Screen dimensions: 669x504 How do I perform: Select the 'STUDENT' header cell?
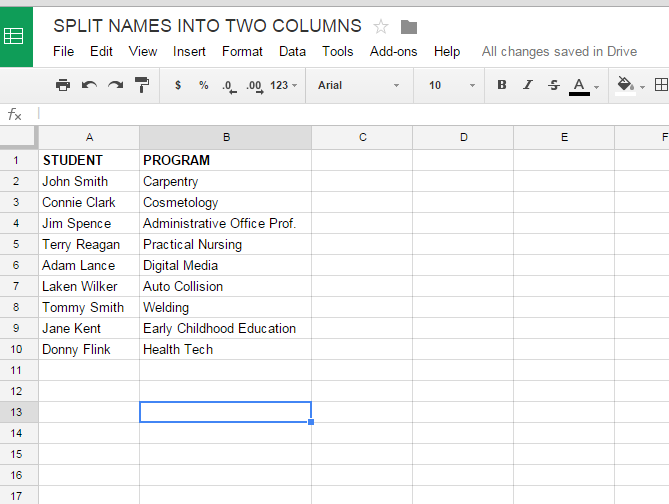pyautogui.click(x=89, y=160)
